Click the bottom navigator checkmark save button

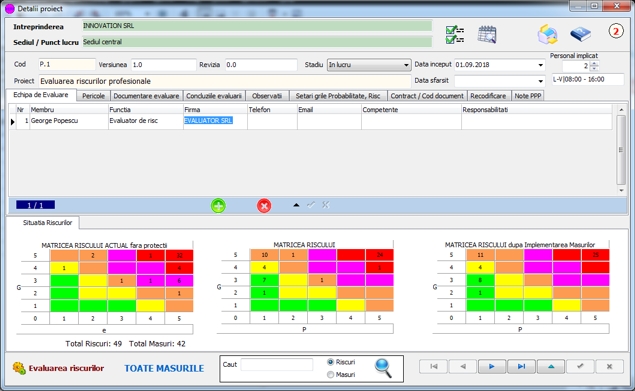[x=580, y=366]
